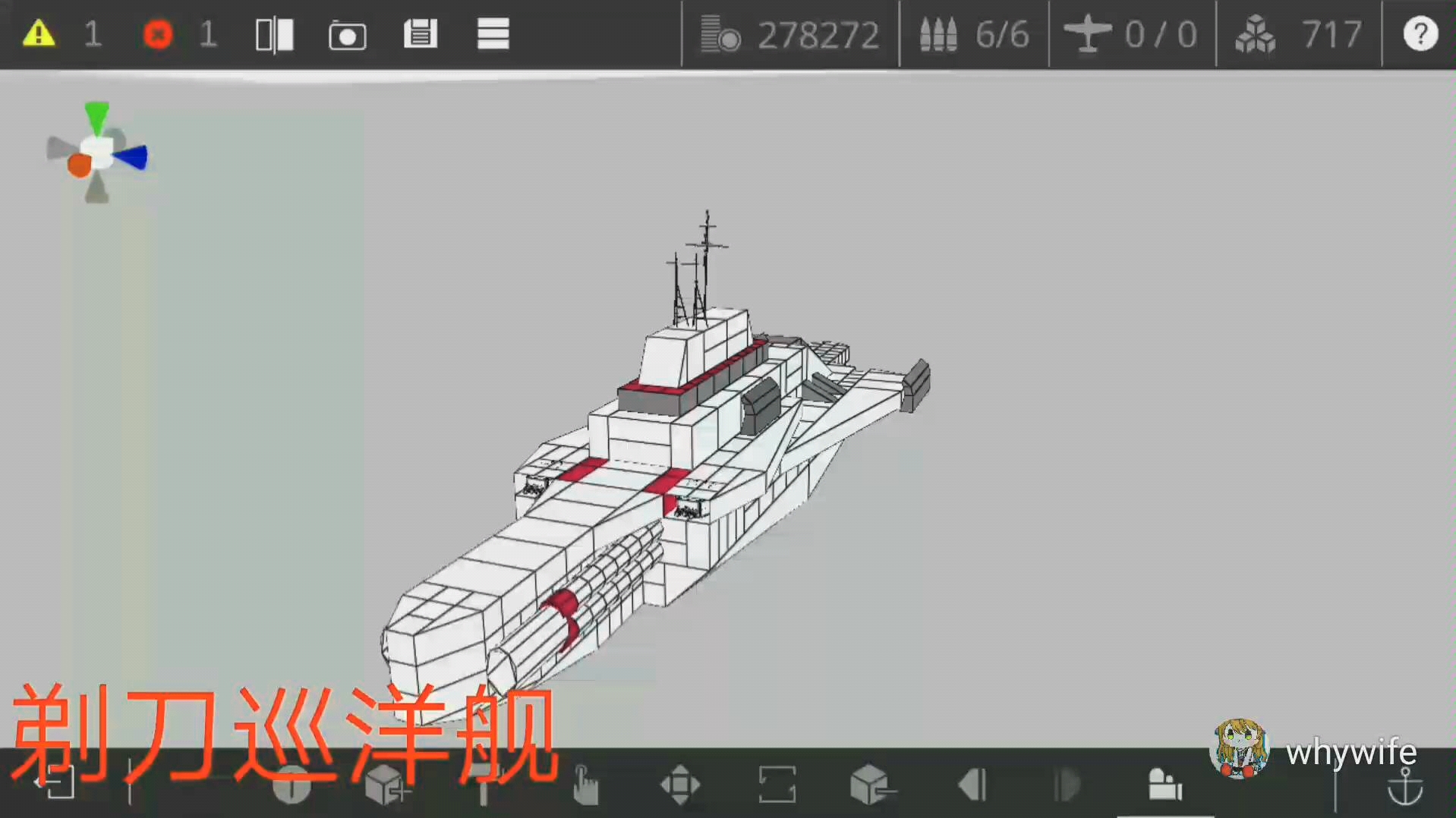Viewport: 1456px width, 818px height.
Task: Open the highlighted blocks tab in bottom bar
Action: point(1165,785)
